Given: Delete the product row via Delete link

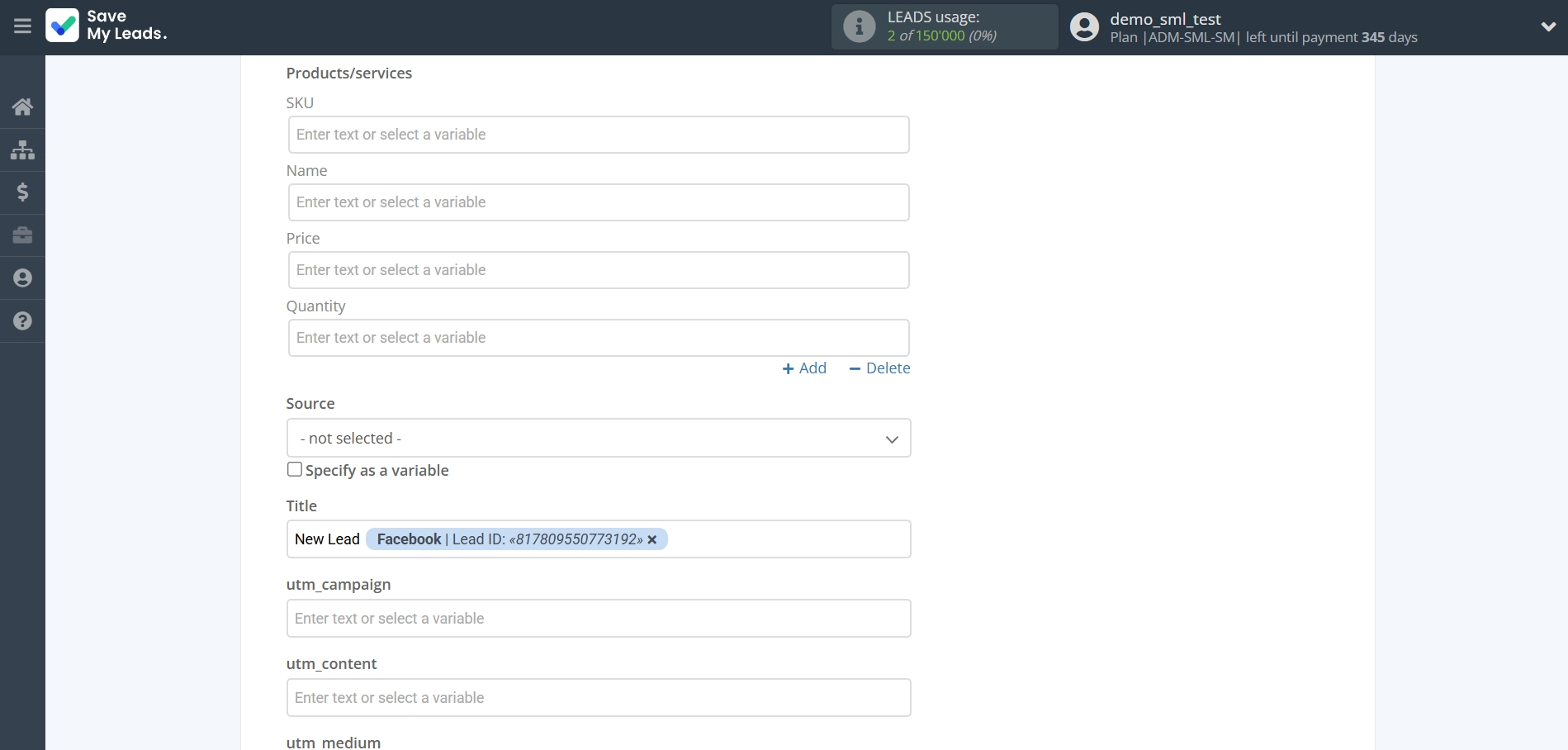Looking at the screenshot, I should point(879,368).
